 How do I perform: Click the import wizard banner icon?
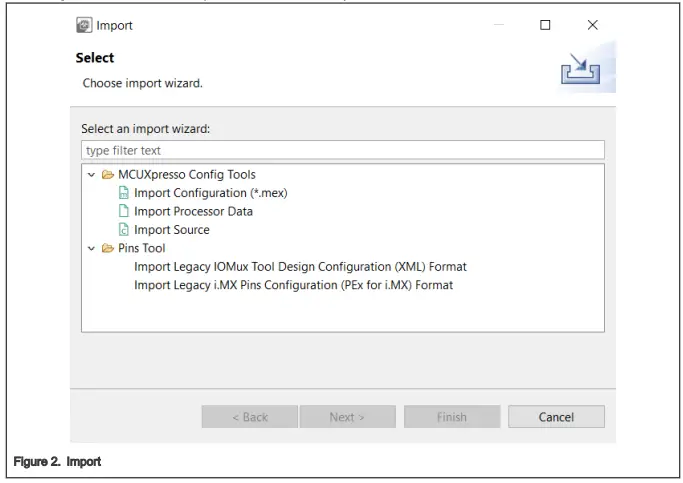(580, 71)
